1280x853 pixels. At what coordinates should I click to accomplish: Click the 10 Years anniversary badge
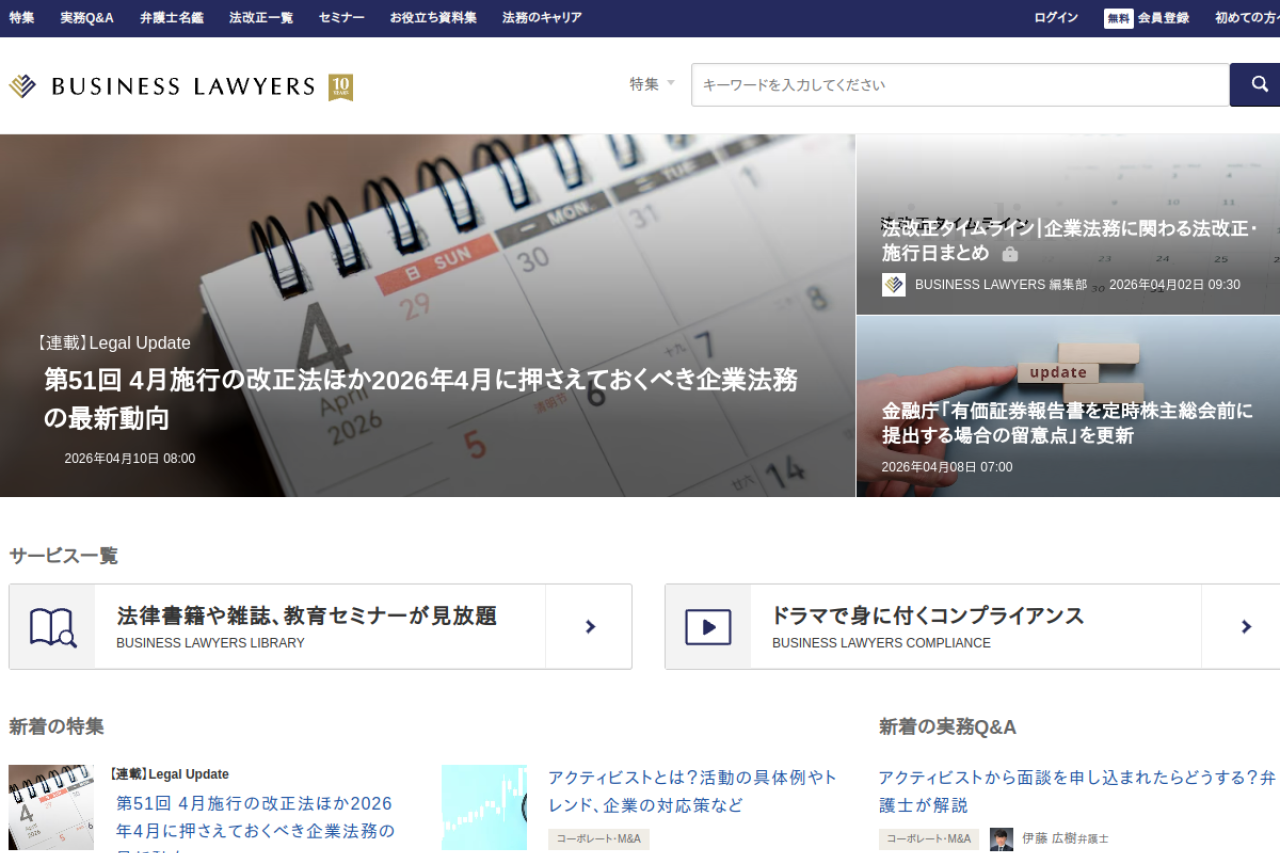click(x=340, y=87)
